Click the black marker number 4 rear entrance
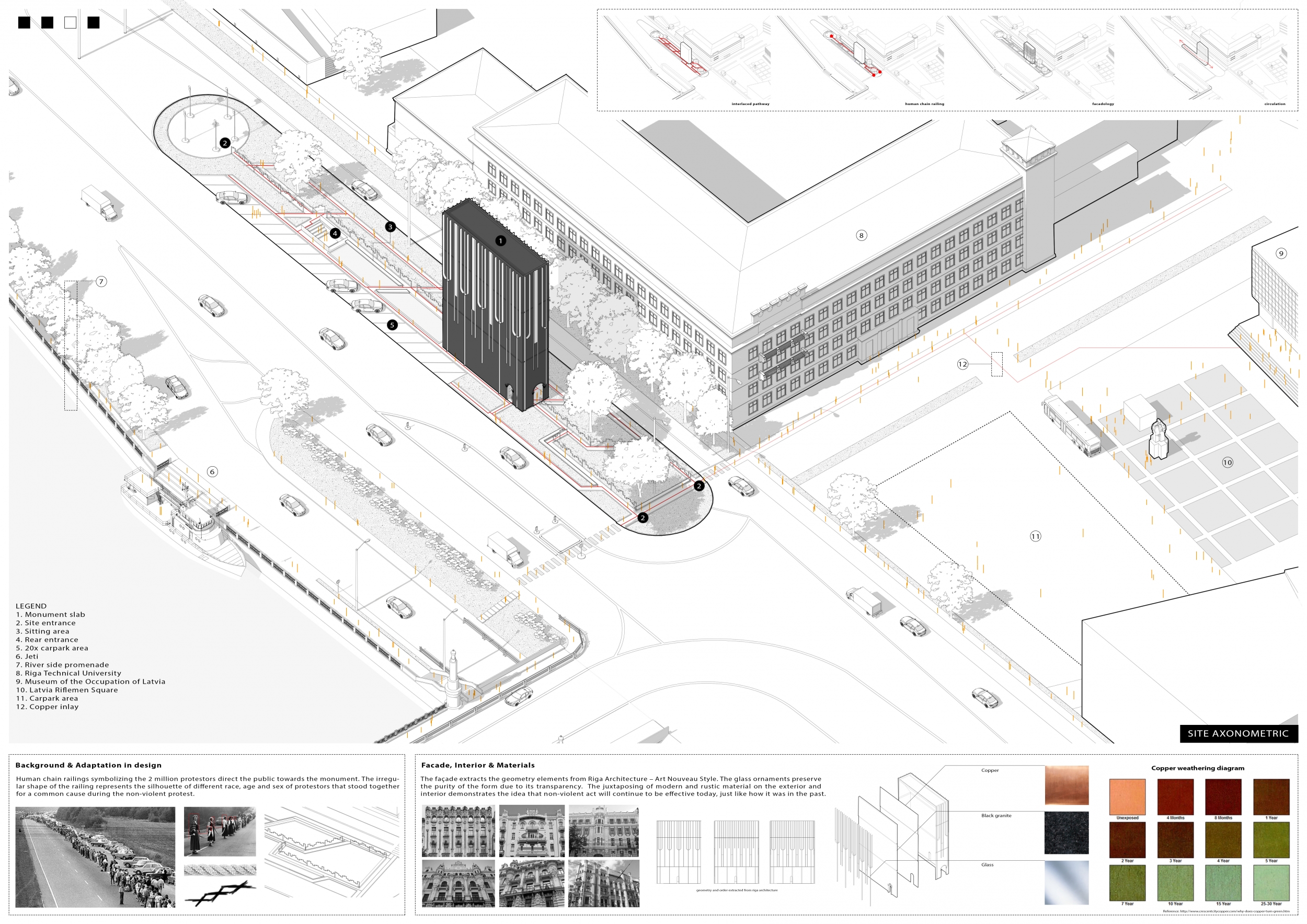The height and width of the screenshot is (924, 1307). coord(335,233)
